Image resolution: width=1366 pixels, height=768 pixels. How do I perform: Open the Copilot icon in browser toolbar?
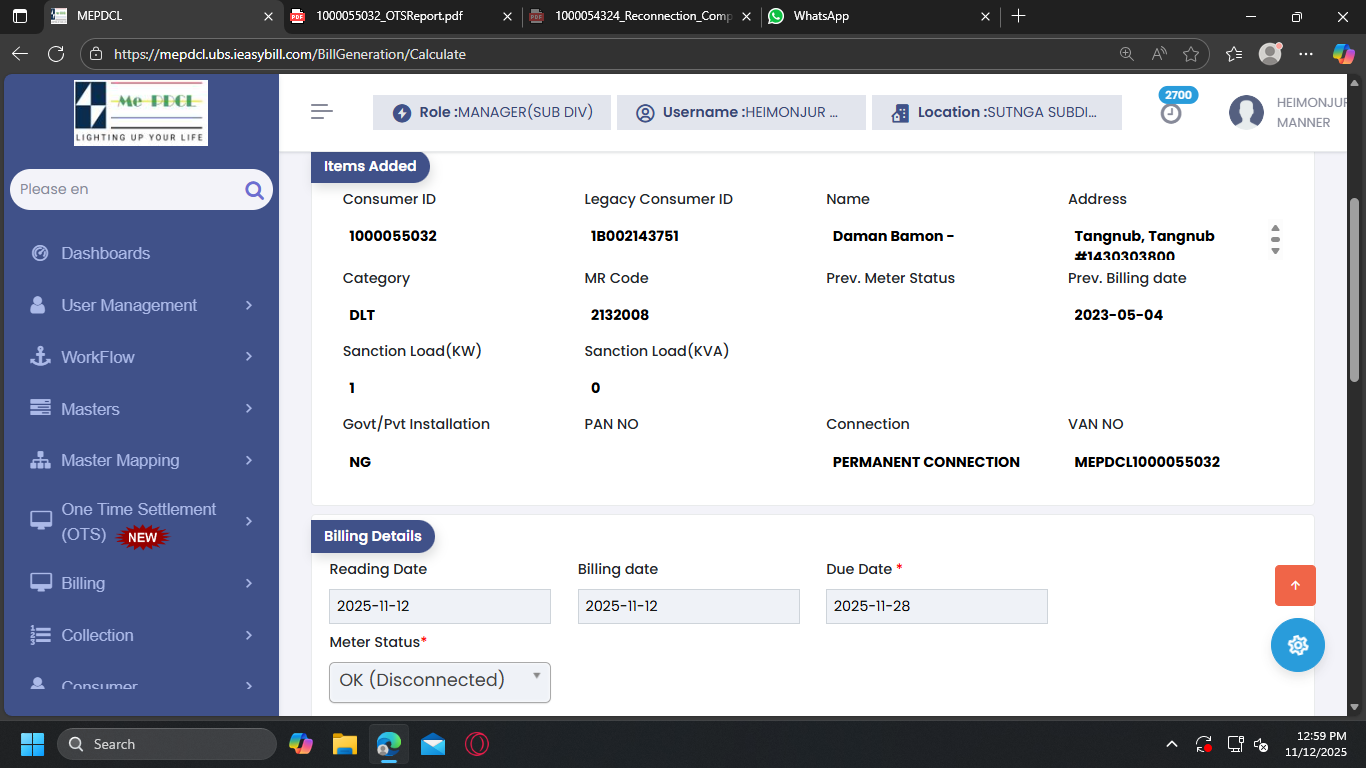[1343, 54]
